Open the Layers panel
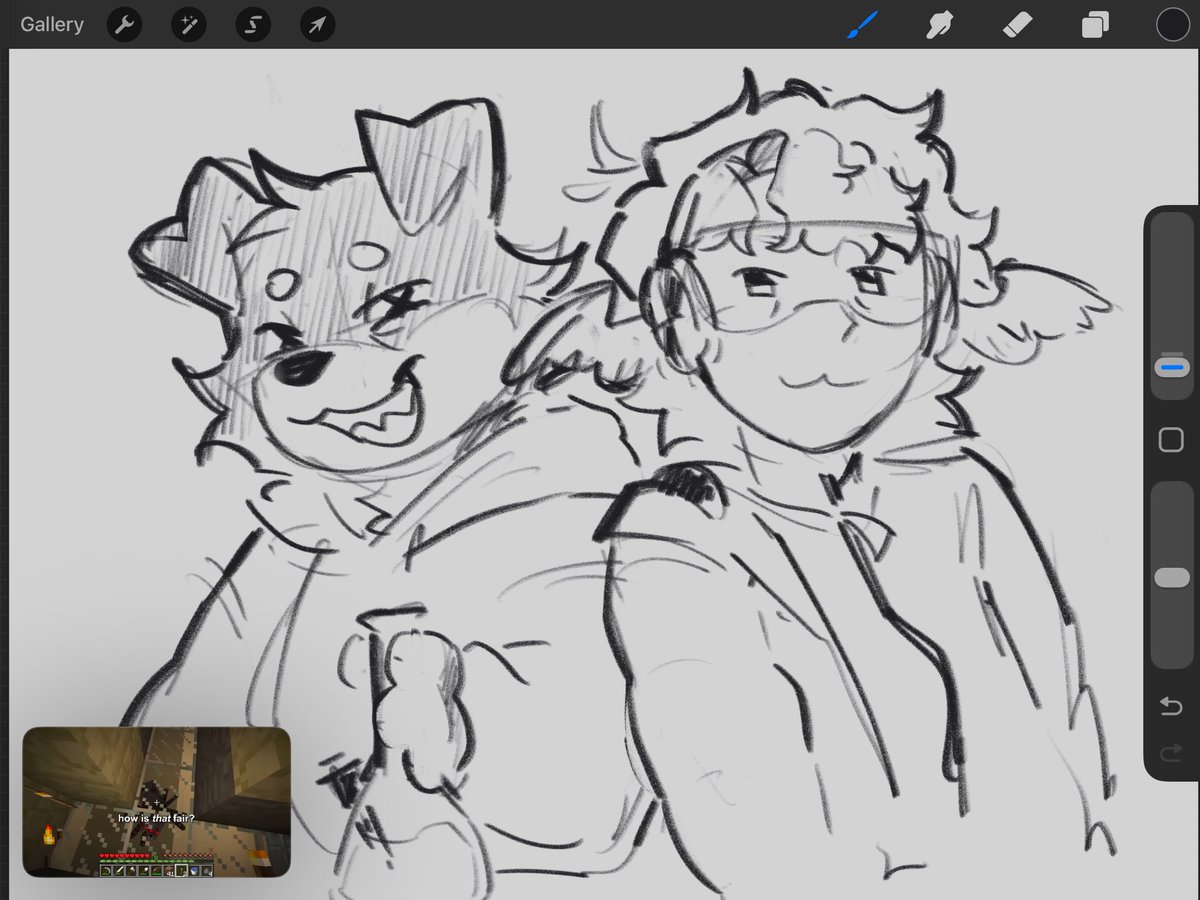 [1095, 25]
